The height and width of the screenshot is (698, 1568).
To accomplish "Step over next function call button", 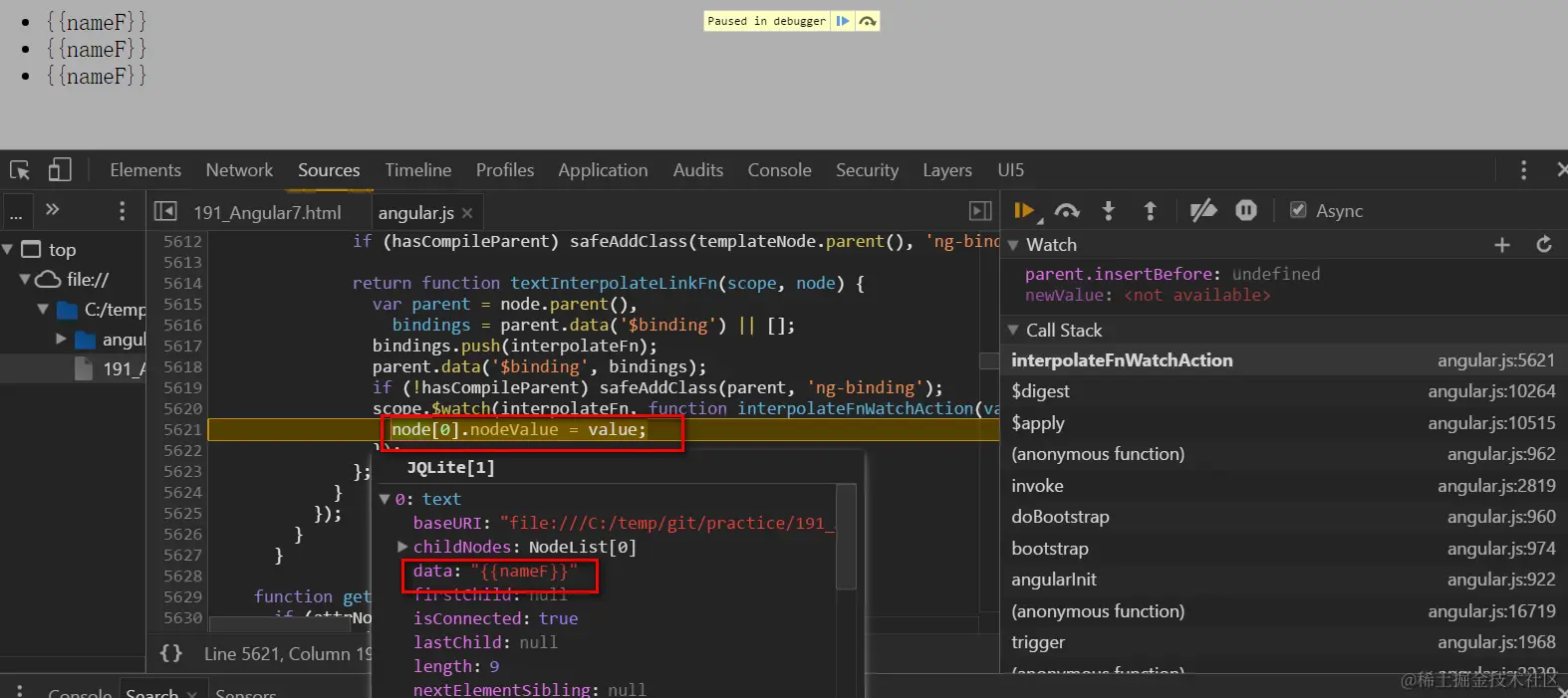I will [1067, 211].
